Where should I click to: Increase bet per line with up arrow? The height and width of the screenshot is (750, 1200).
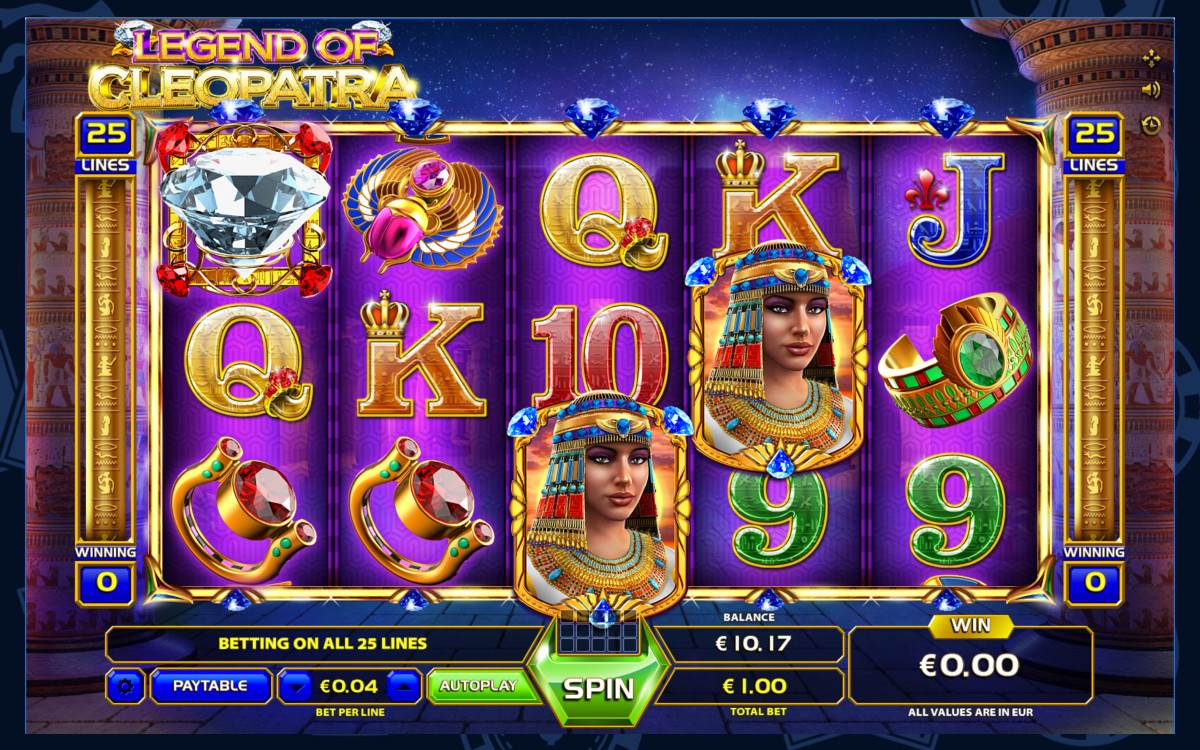402,687
